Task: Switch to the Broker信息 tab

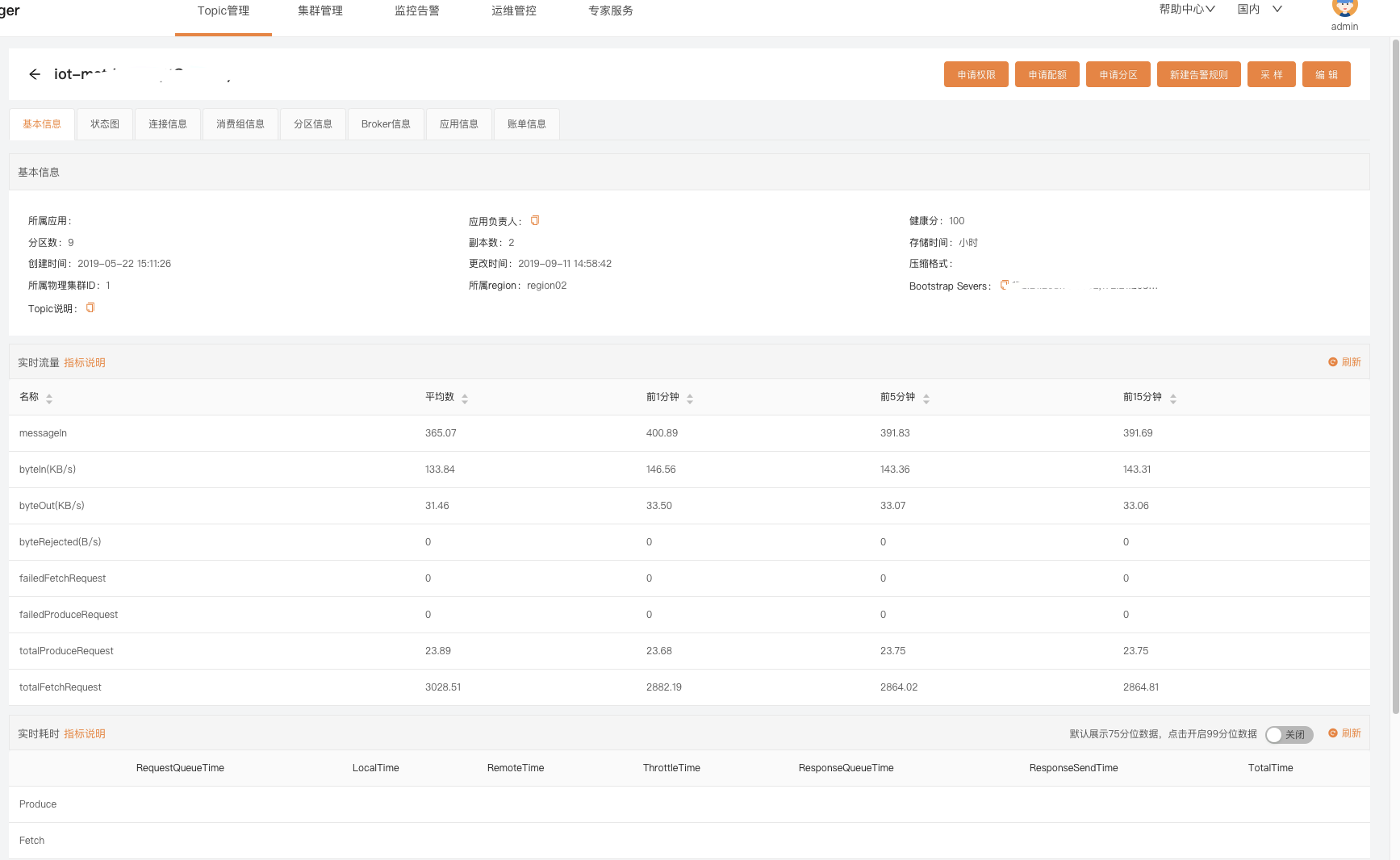Action: tap(386, 124)
